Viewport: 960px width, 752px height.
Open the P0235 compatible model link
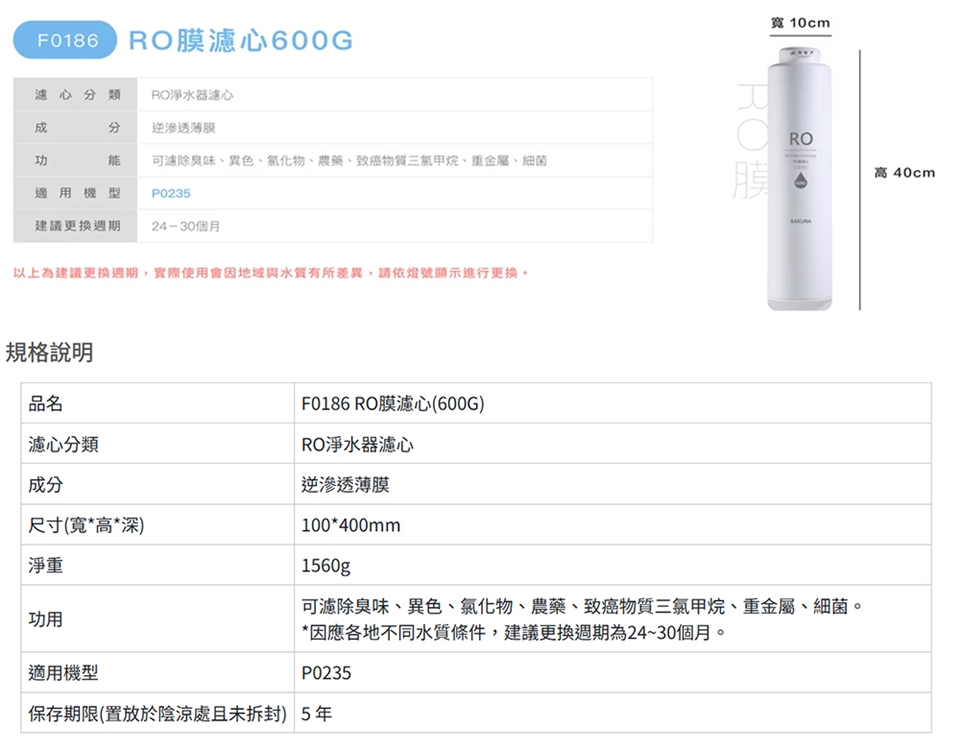171,194
